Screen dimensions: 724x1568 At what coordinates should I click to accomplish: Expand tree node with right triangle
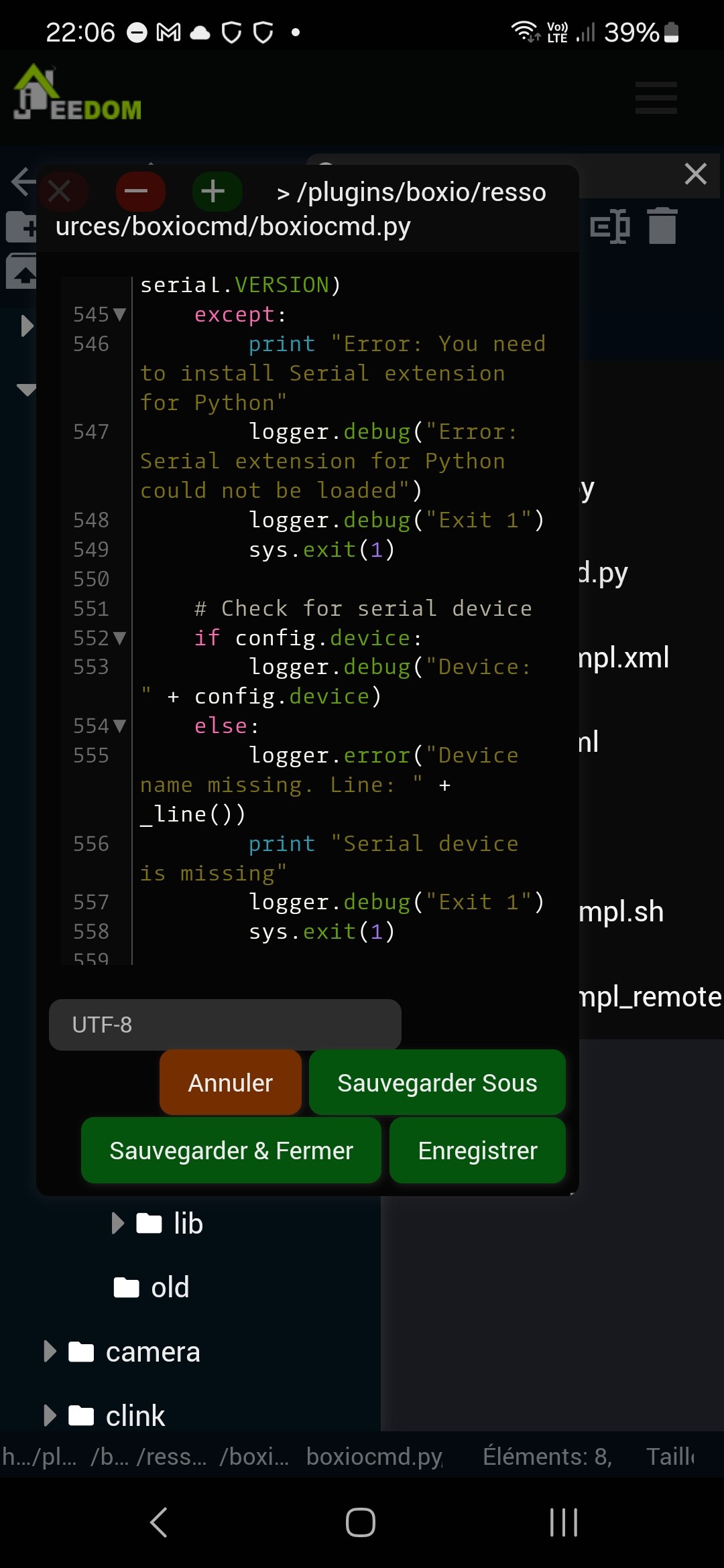[x=27, y=326]
